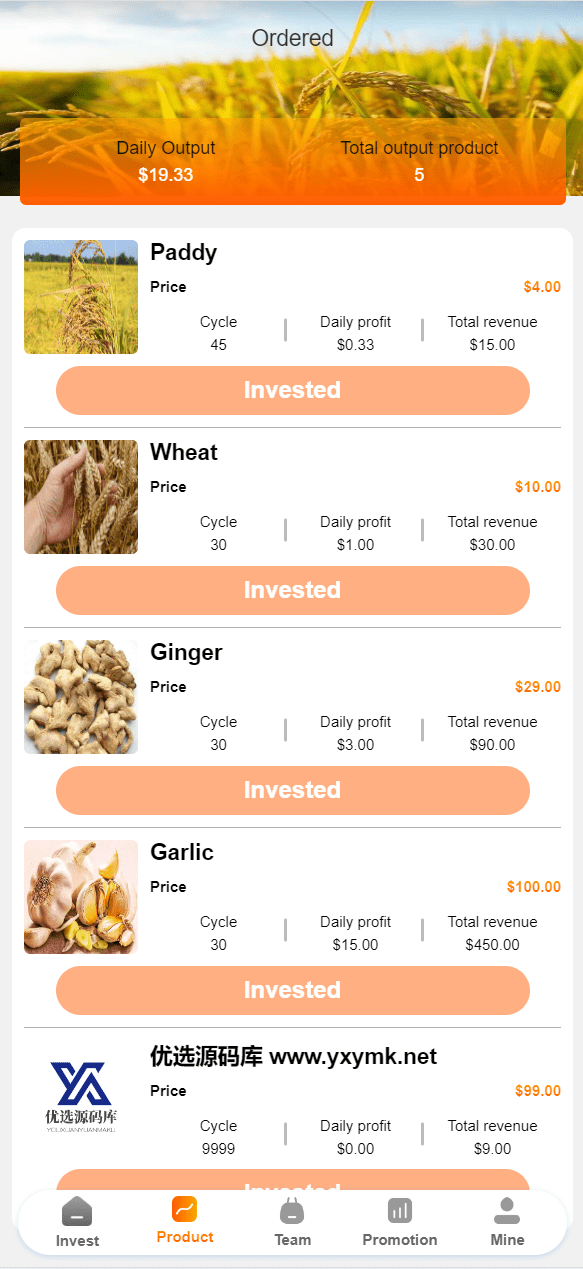
Task: Tap the Paddy field thumbnail
Action: point(81,297)
